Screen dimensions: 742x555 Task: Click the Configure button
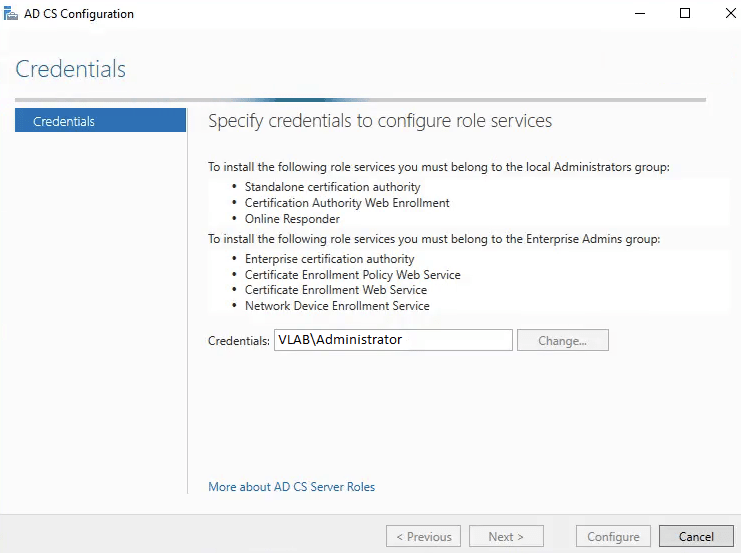[613, 537]
